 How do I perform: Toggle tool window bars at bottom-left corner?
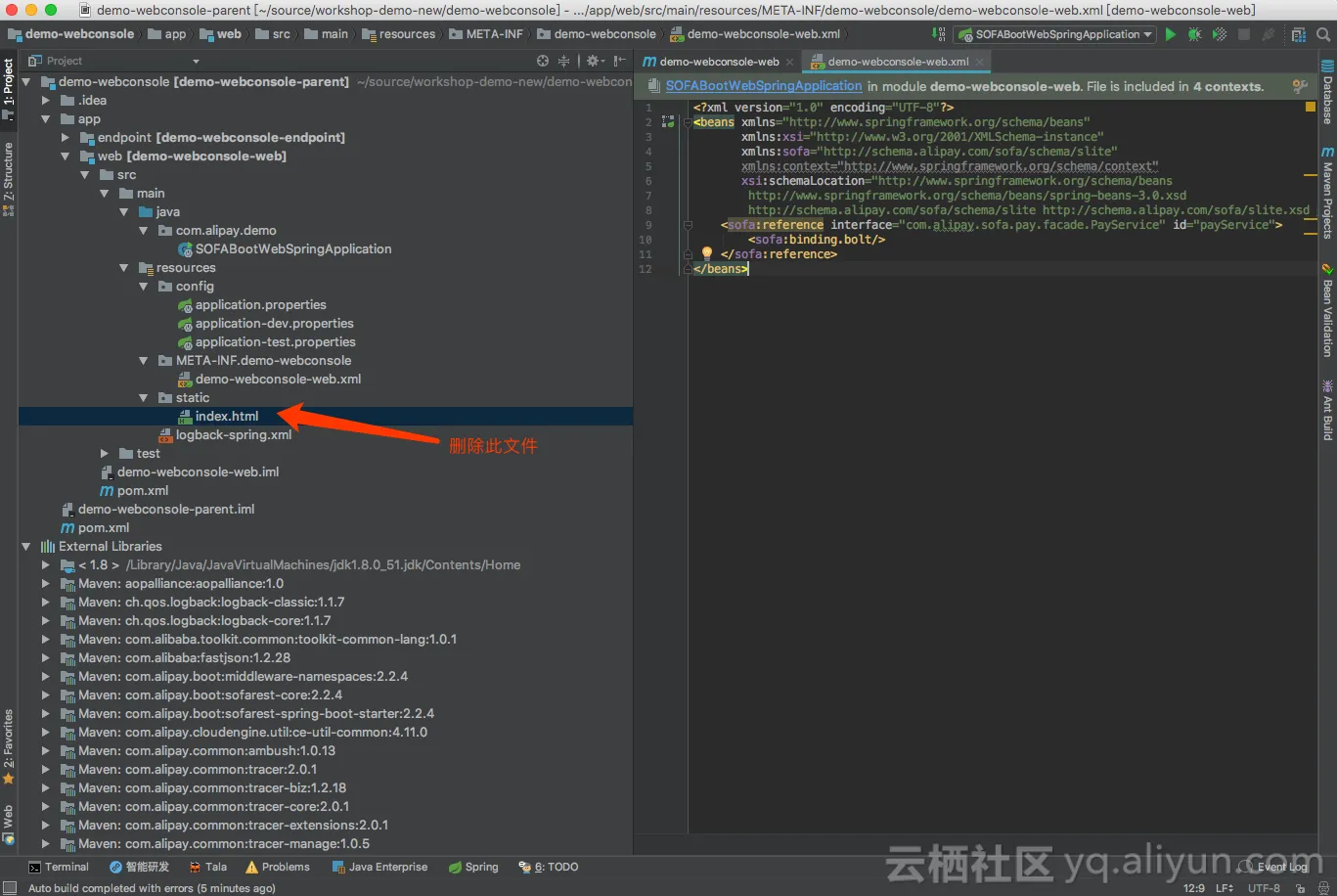pos(10,888)
